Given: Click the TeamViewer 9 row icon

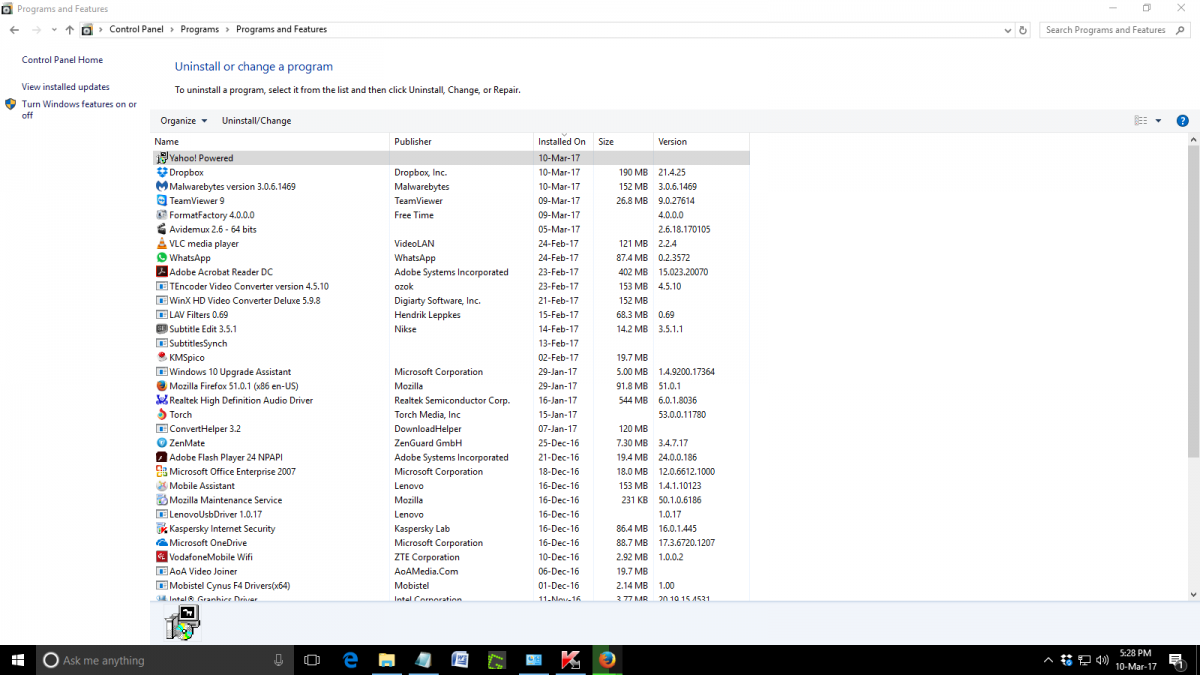Looking at the screenshot, I should pos(161,201).
